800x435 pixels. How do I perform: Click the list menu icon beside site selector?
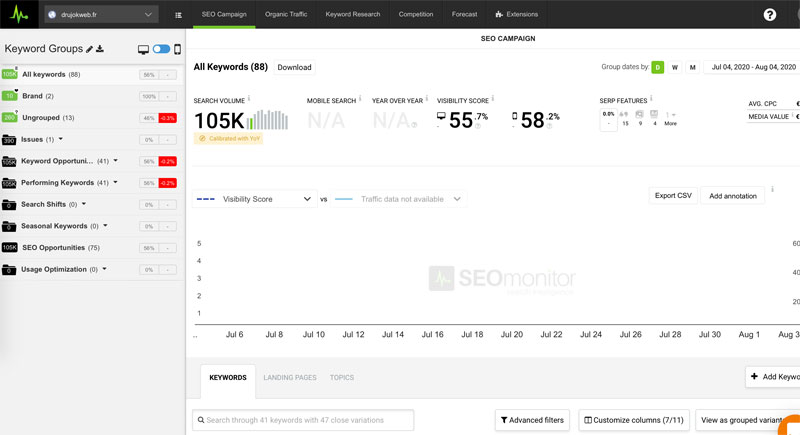pos(178,15)
